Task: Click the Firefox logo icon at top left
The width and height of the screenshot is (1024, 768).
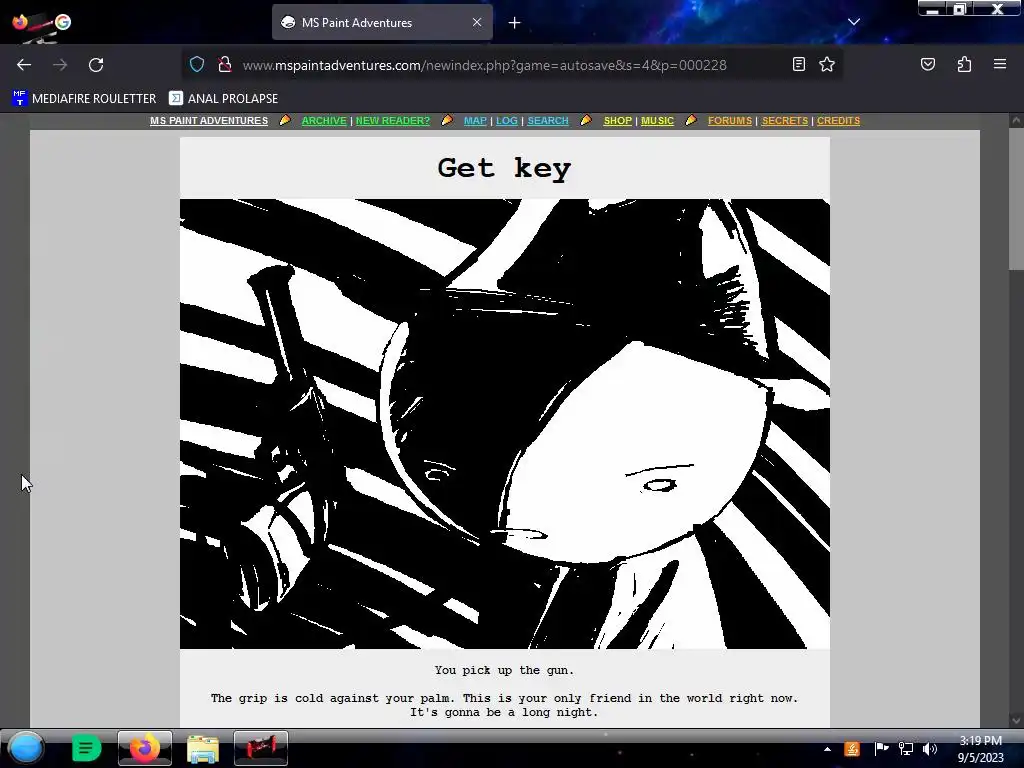Action: 20,22
